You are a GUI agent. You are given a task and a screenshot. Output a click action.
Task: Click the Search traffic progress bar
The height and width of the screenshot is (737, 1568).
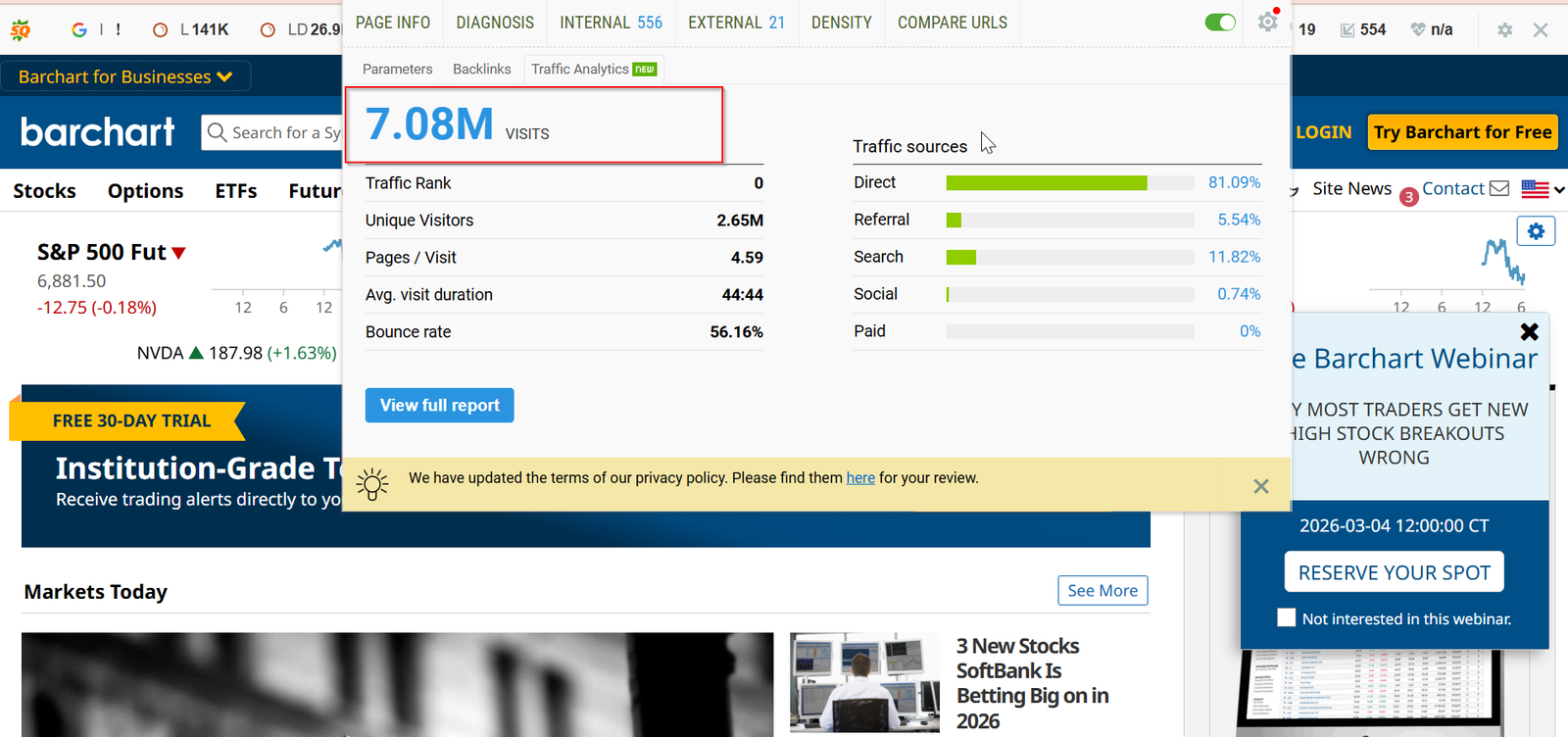pyautogui.click(x=1070, y=257)
